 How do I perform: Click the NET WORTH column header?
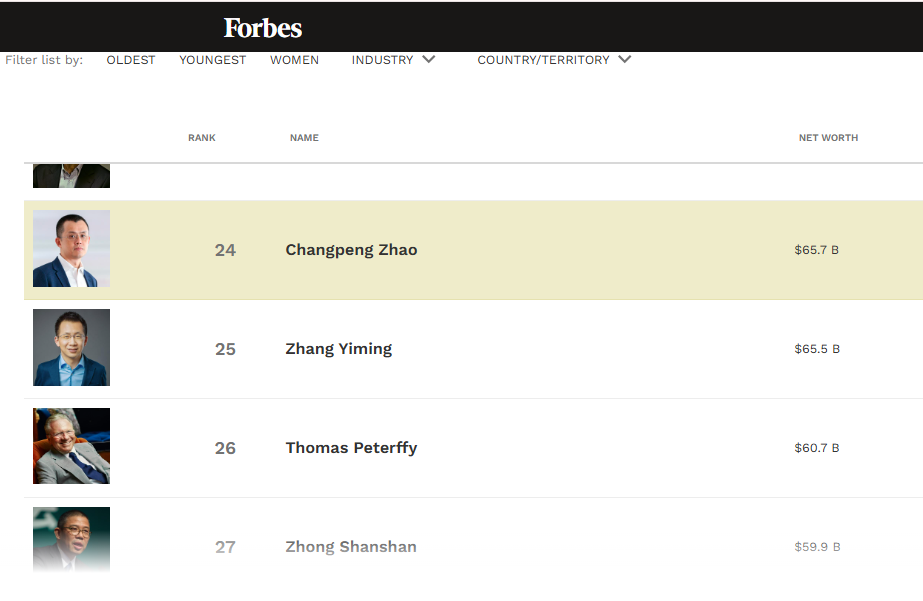(828, 138)
